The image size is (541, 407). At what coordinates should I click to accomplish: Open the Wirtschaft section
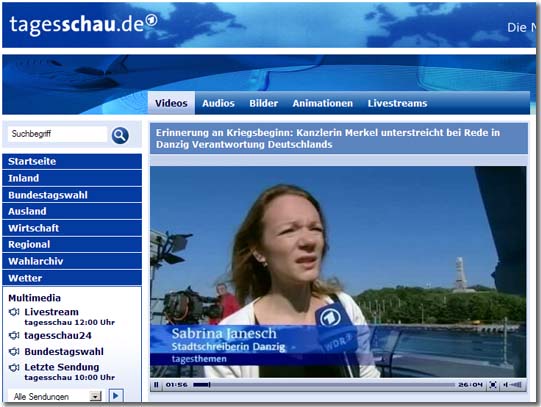click(72, 228)
